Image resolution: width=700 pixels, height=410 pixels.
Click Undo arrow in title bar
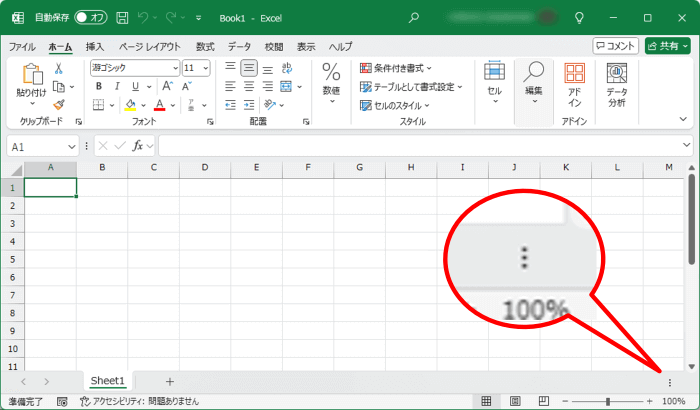[143, 18]
